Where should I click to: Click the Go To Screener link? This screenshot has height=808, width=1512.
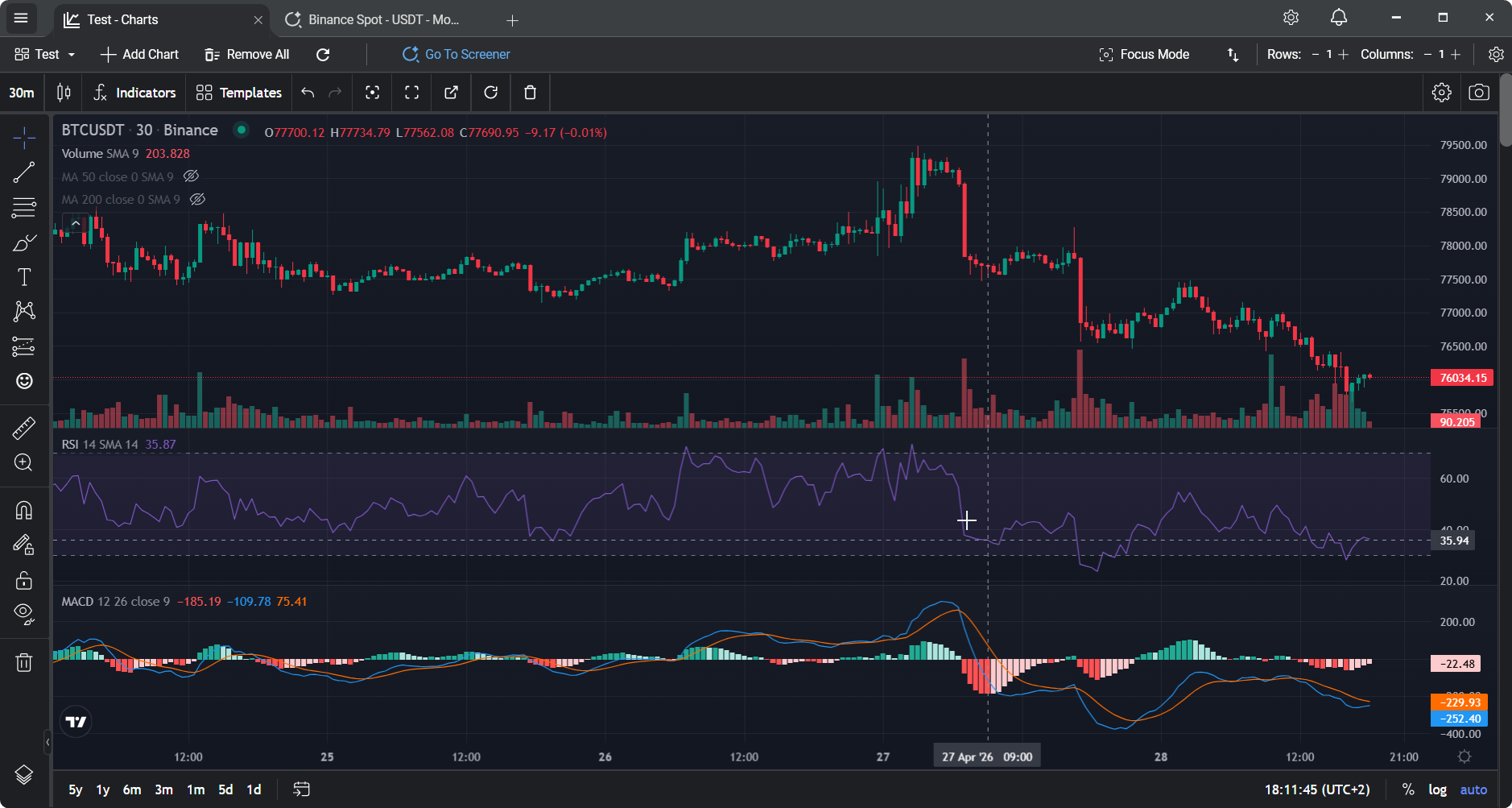(x=456, y=54)
